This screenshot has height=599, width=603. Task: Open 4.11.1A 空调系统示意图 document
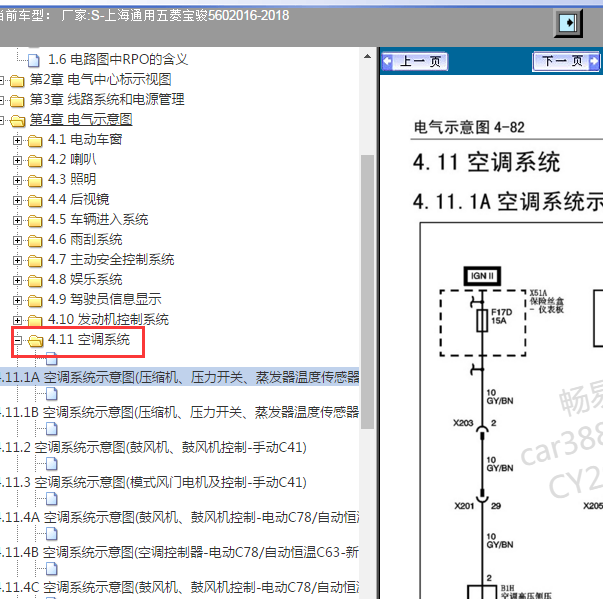pyautogui.click(x=180, y=377)
